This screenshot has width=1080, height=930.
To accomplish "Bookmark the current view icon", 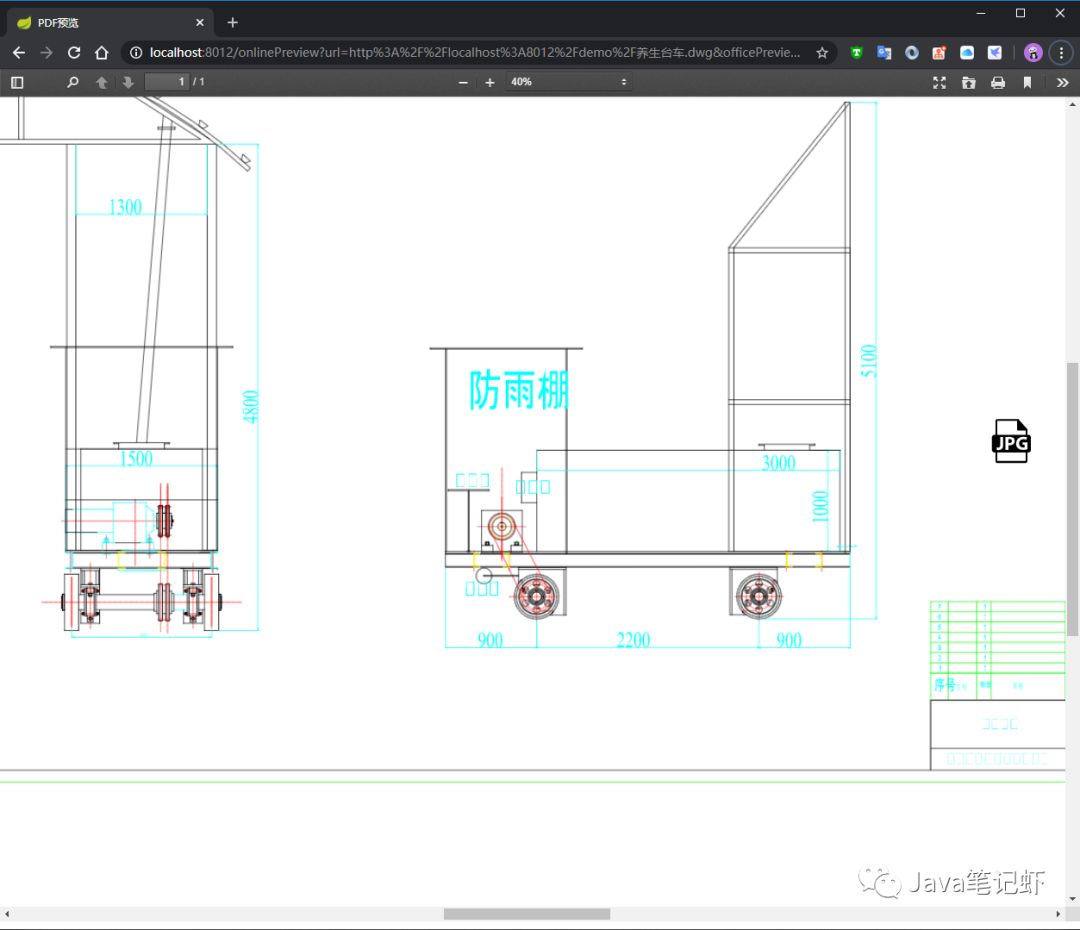I will coord(1027,83).
